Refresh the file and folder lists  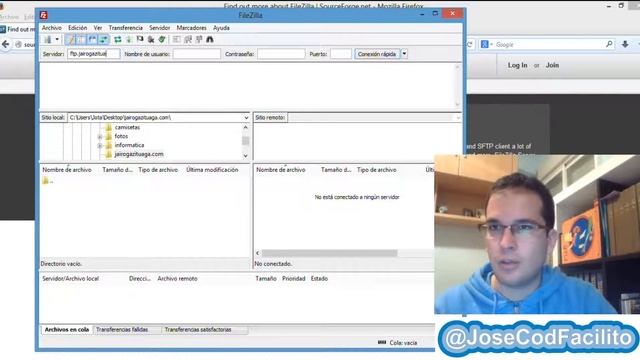click(x=118, y=40)
